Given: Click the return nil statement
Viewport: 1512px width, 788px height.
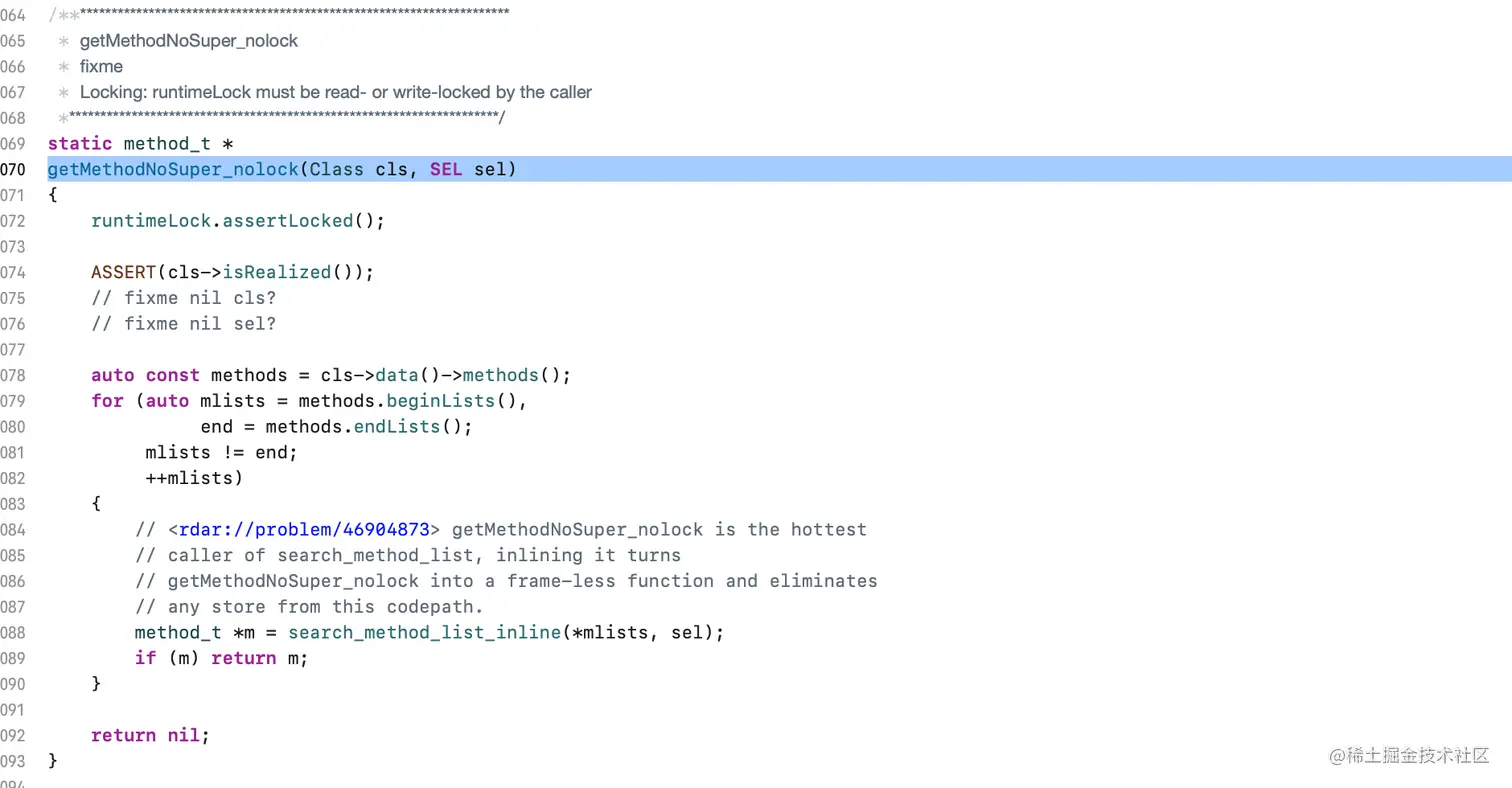Looking at the screenshot, I should coord(148,735).
